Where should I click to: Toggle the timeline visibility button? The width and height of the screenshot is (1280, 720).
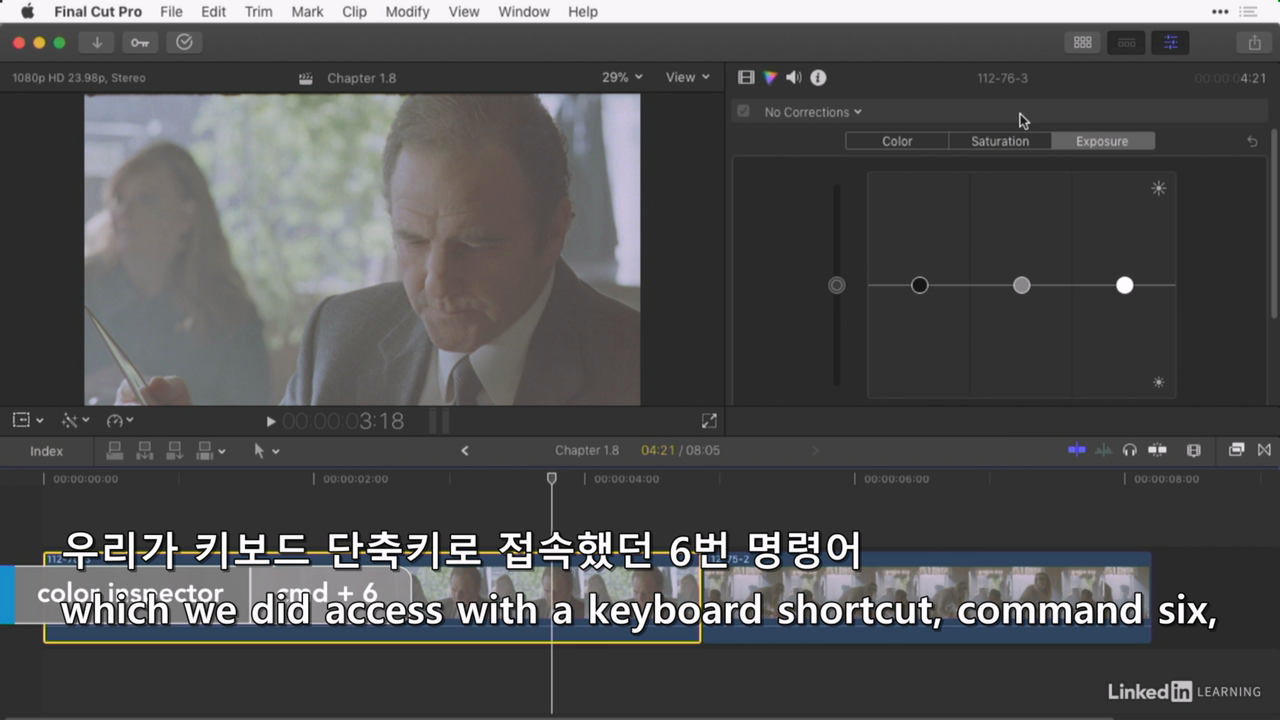tap(1126, 42)
